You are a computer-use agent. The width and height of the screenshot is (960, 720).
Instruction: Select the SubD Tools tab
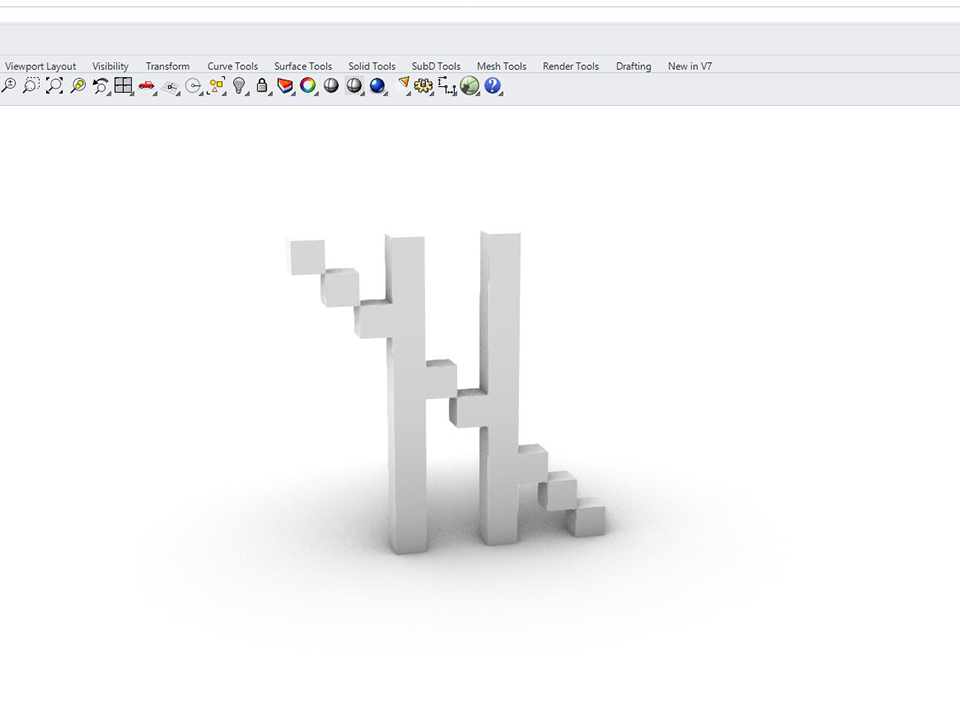click(x=436, y=66)
